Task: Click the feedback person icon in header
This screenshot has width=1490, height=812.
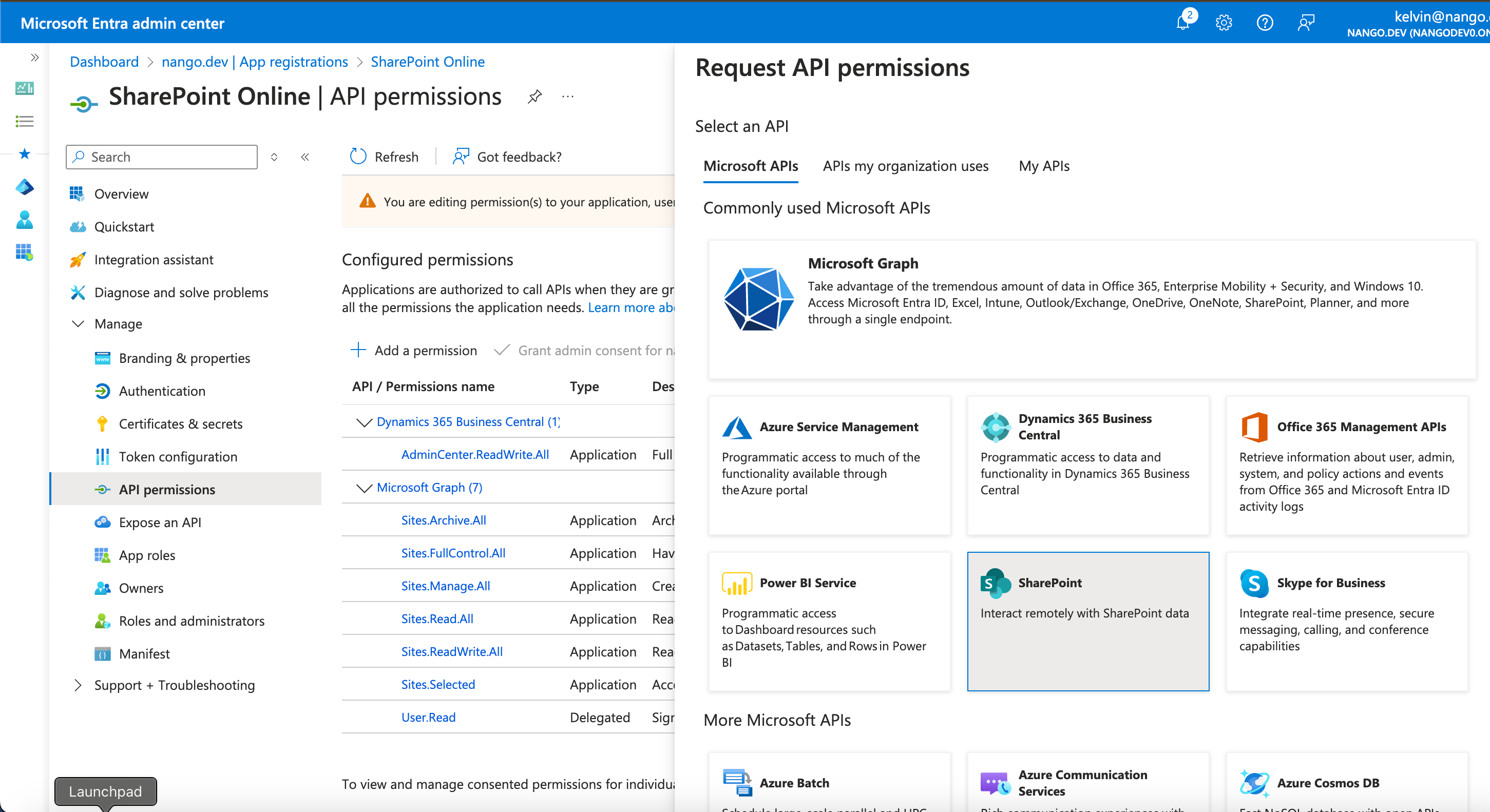Action: click(1306, 23)
